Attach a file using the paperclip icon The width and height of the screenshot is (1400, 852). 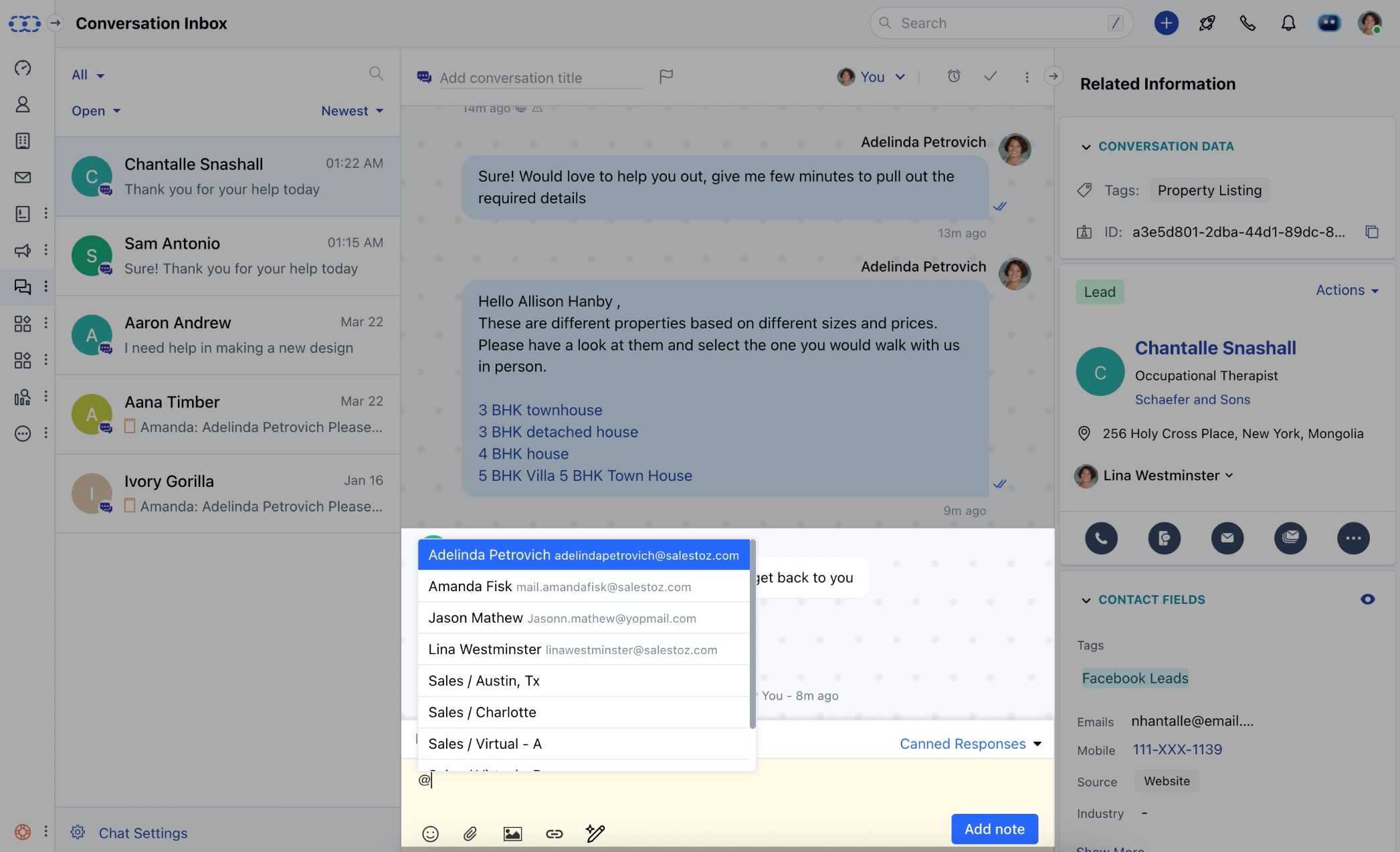[471, 833]
